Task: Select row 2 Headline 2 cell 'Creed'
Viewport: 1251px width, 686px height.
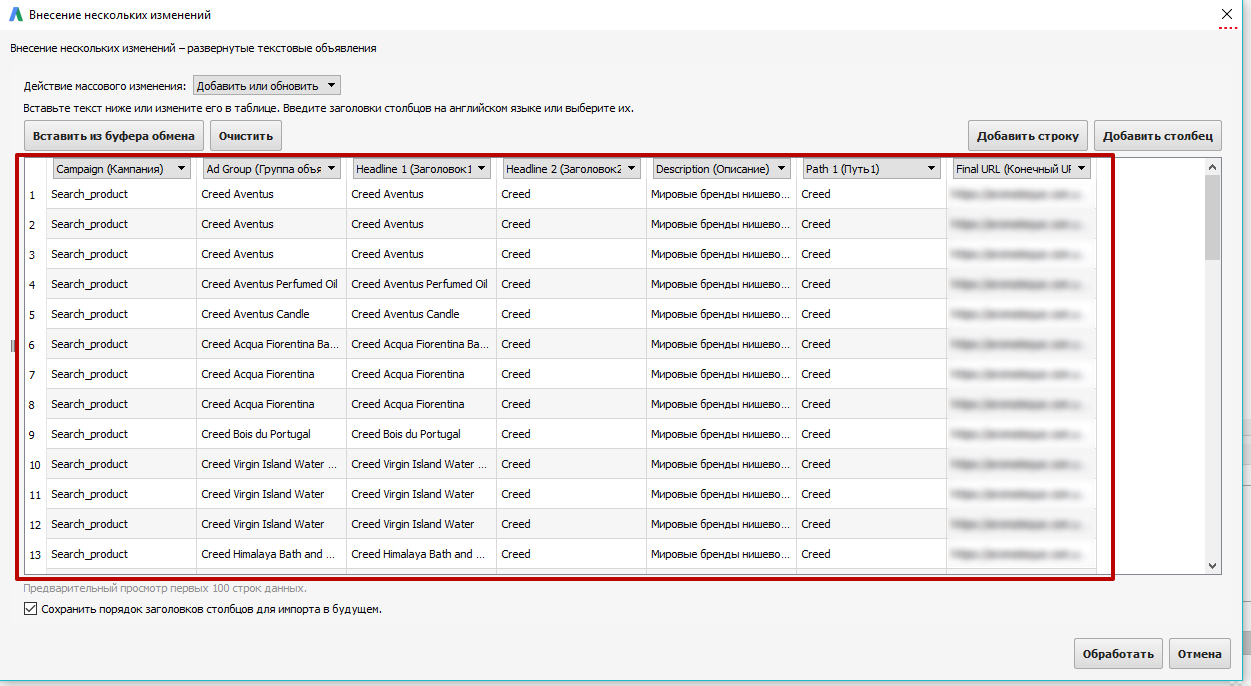Action: (571, 224)
